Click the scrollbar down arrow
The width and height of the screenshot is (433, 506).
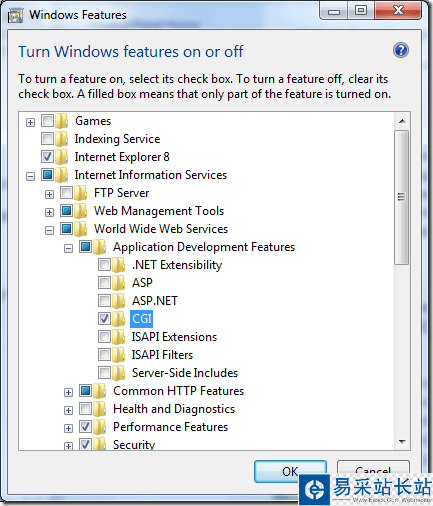[x=402, y=442]
